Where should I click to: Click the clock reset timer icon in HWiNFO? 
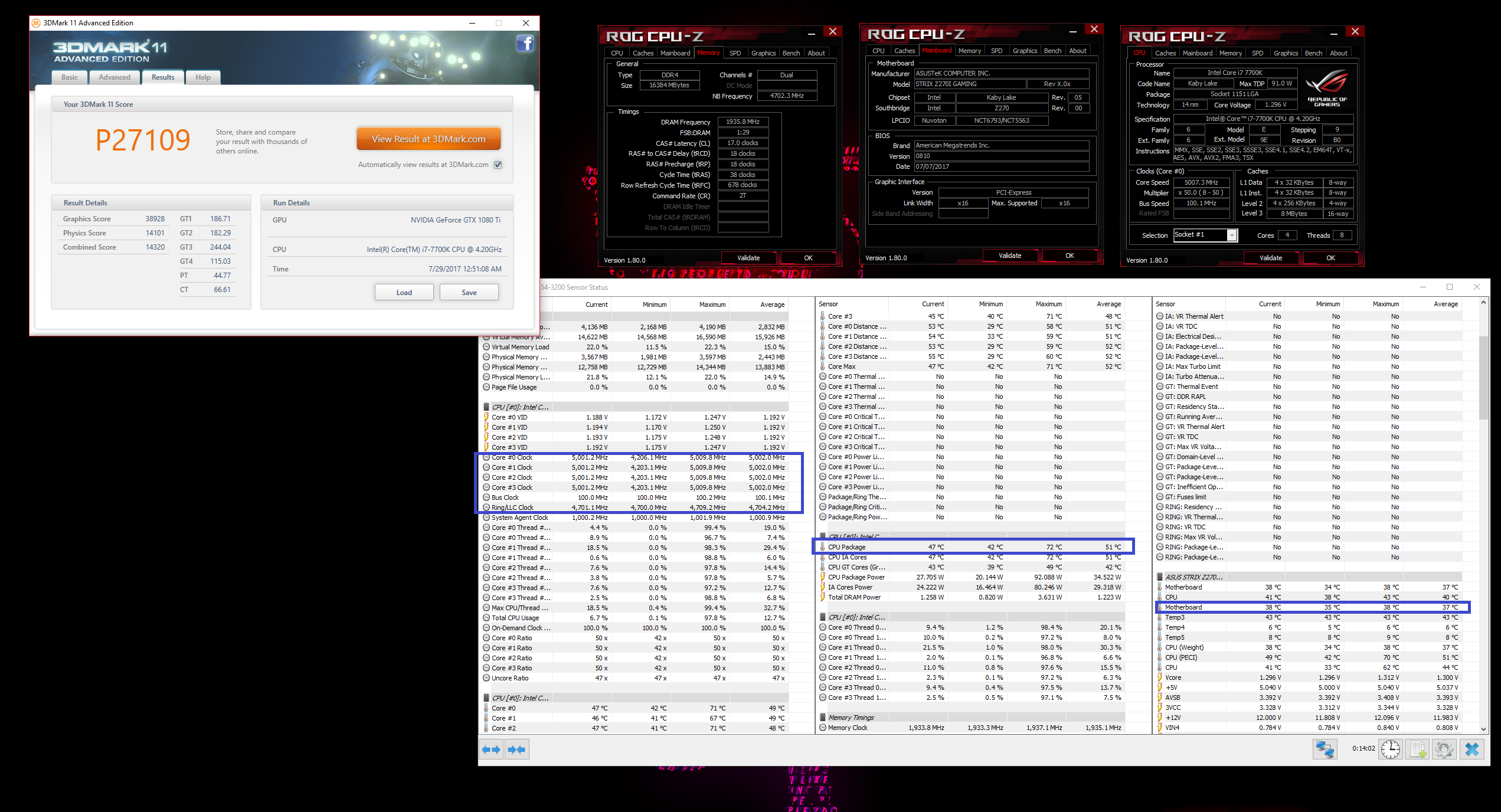1391,749
